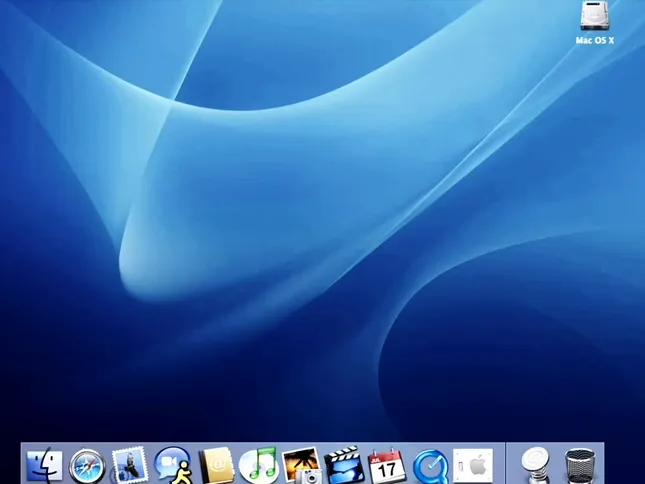The image size is (645, 484).
Task: Click the dock's left edge before Finder
Action: [x=24, y=466]
